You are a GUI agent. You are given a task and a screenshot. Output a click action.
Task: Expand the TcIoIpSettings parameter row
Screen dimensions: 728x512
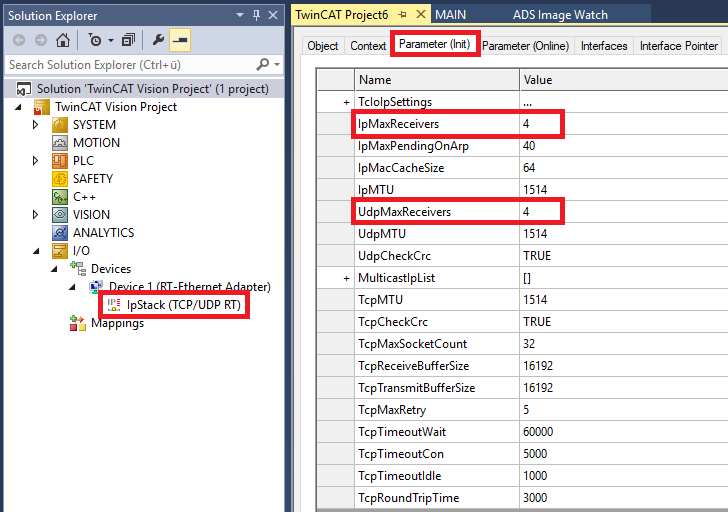(346, 102)
